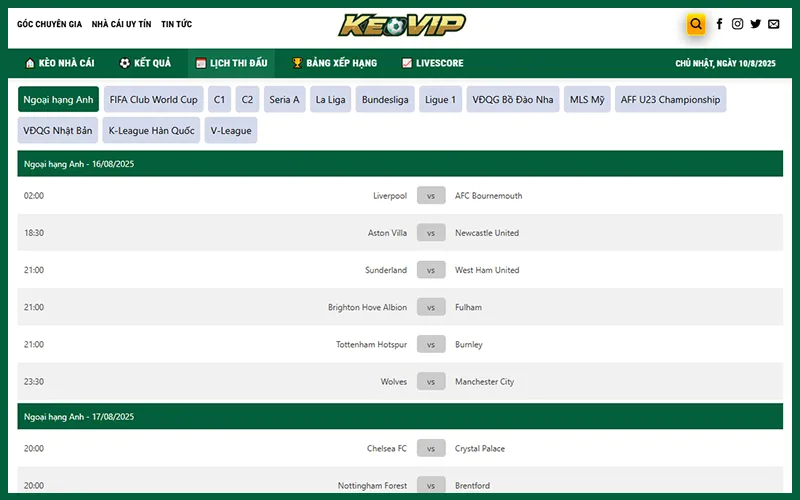Click the orange search icon

click(x=696, y=24)
